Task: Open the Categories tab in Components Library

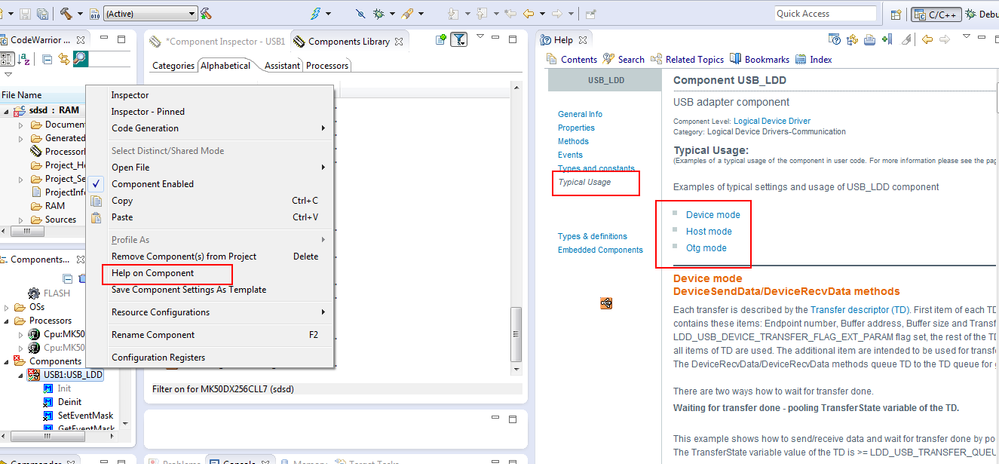Action: click(x=173, y=66)
